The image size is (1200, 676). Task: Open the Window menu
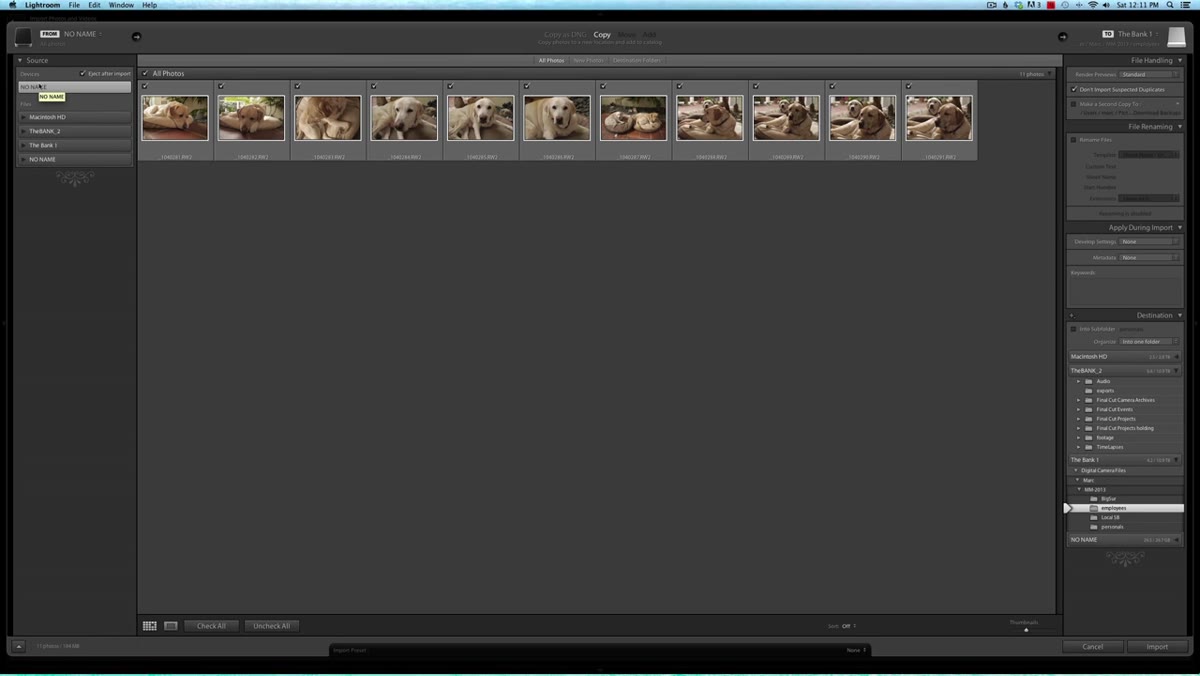tap(121, 5)
